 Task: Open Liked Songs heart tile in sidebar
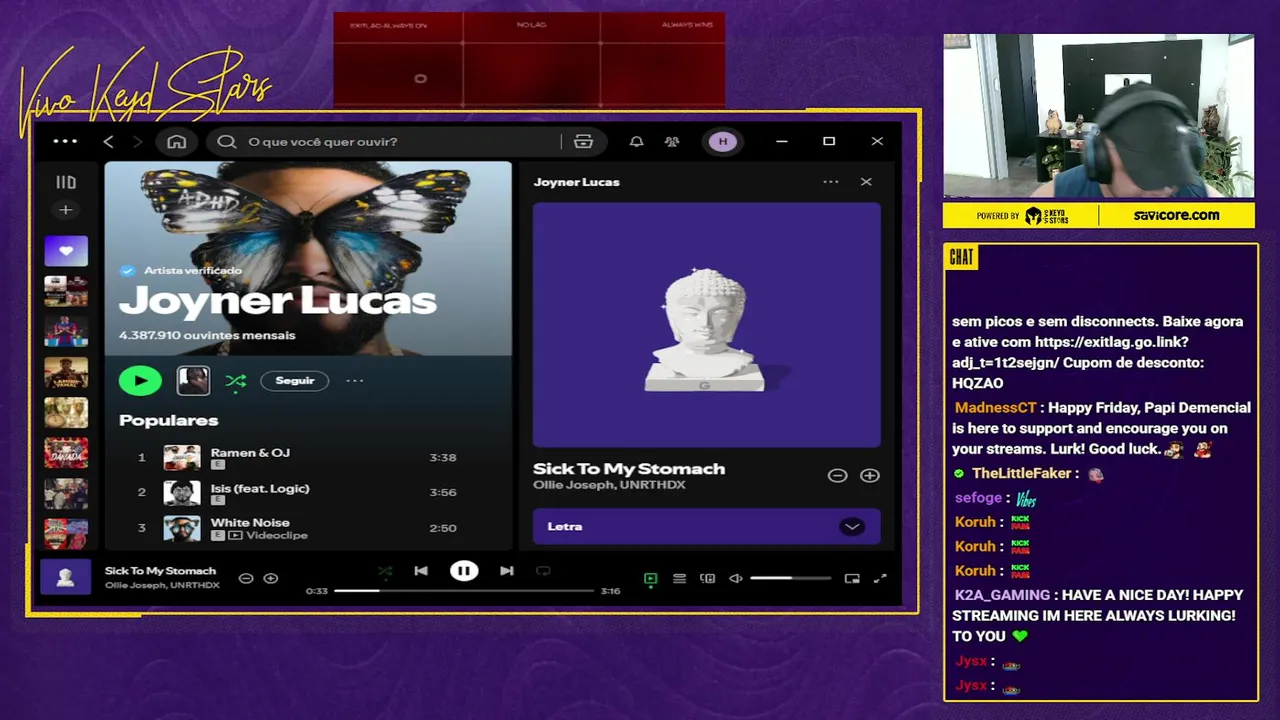click(x=66, y=251)
